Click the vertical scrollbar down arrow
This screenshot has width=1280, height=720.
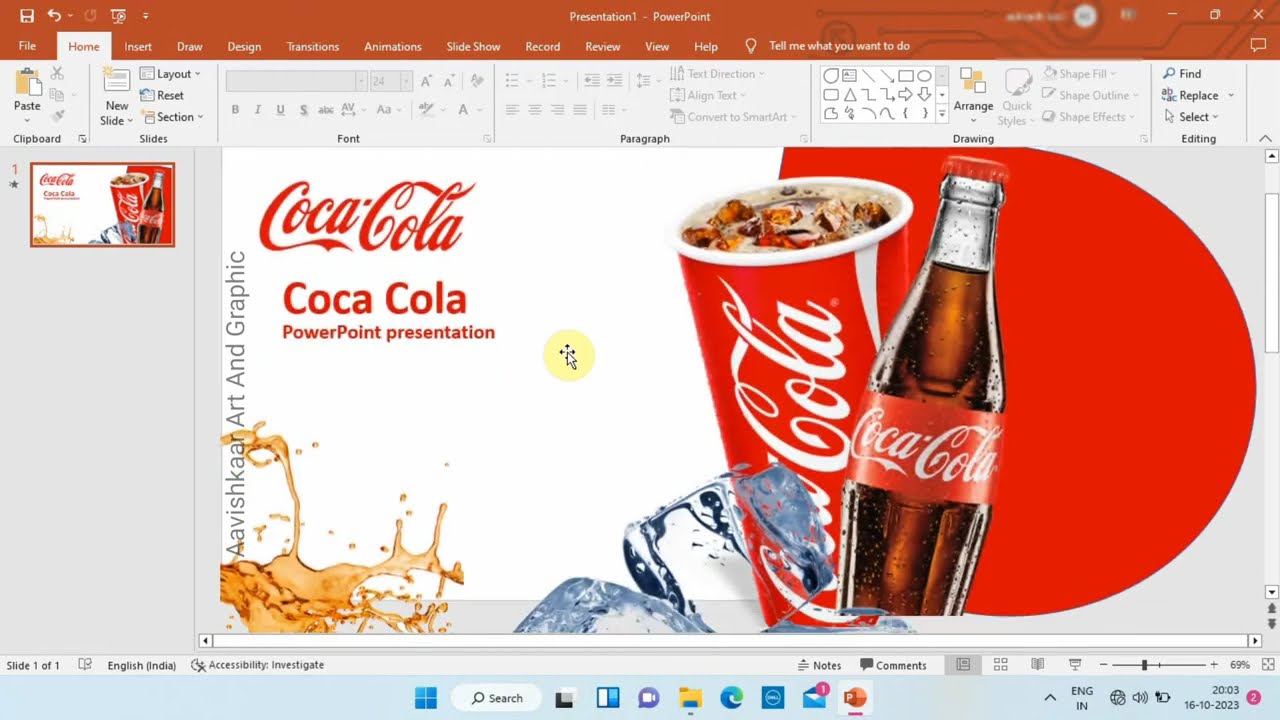[x=1272, y=592]
